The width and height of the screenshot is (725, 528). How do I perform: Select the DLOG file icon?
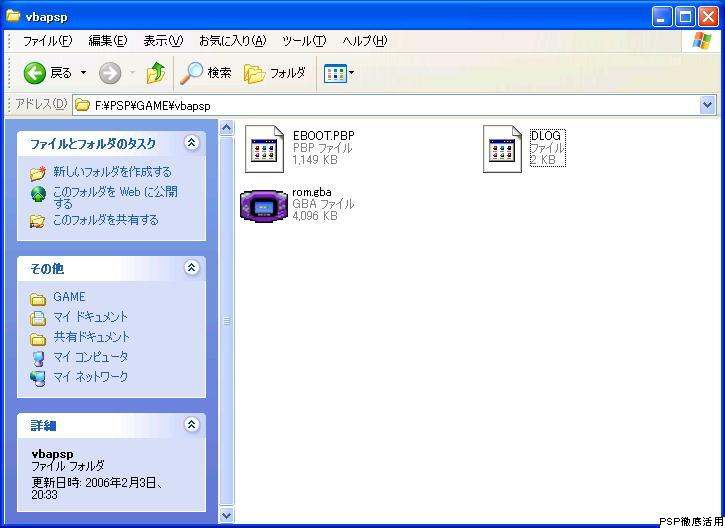503,149
